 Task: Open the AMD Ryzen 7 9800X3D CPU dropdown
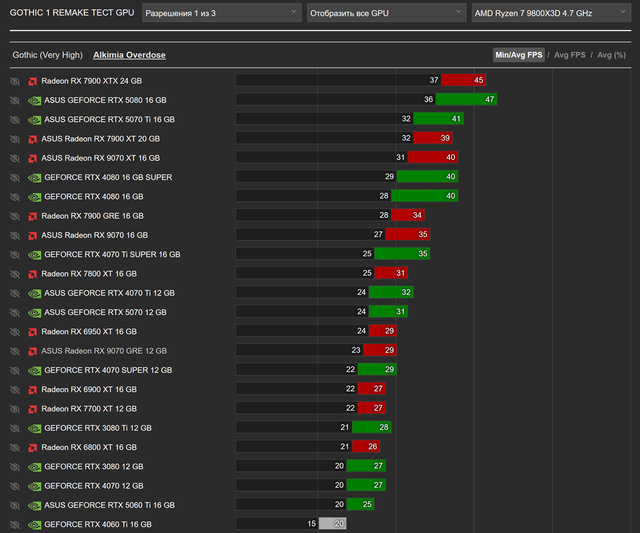(551, 13)
